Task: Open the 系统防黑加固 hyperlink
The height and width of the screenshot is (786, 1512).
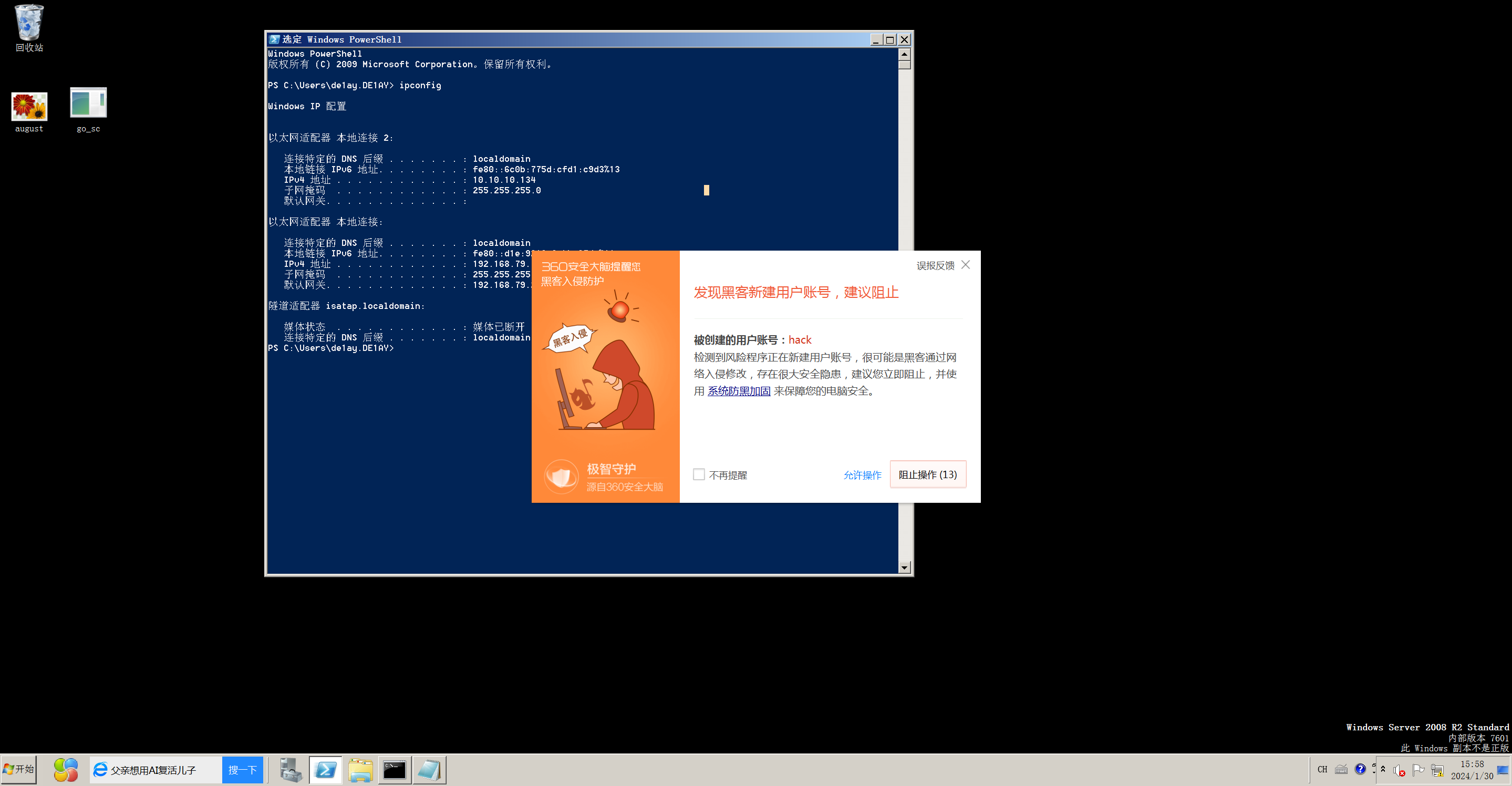Action: 738,391
